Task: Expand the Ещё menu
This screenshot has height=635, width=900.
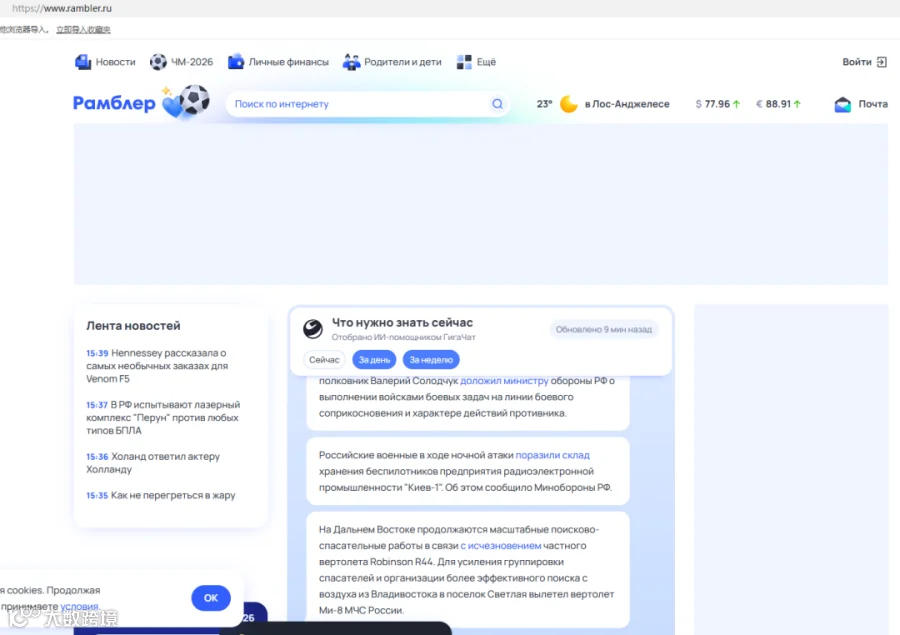Action: [x=486, y=62]
